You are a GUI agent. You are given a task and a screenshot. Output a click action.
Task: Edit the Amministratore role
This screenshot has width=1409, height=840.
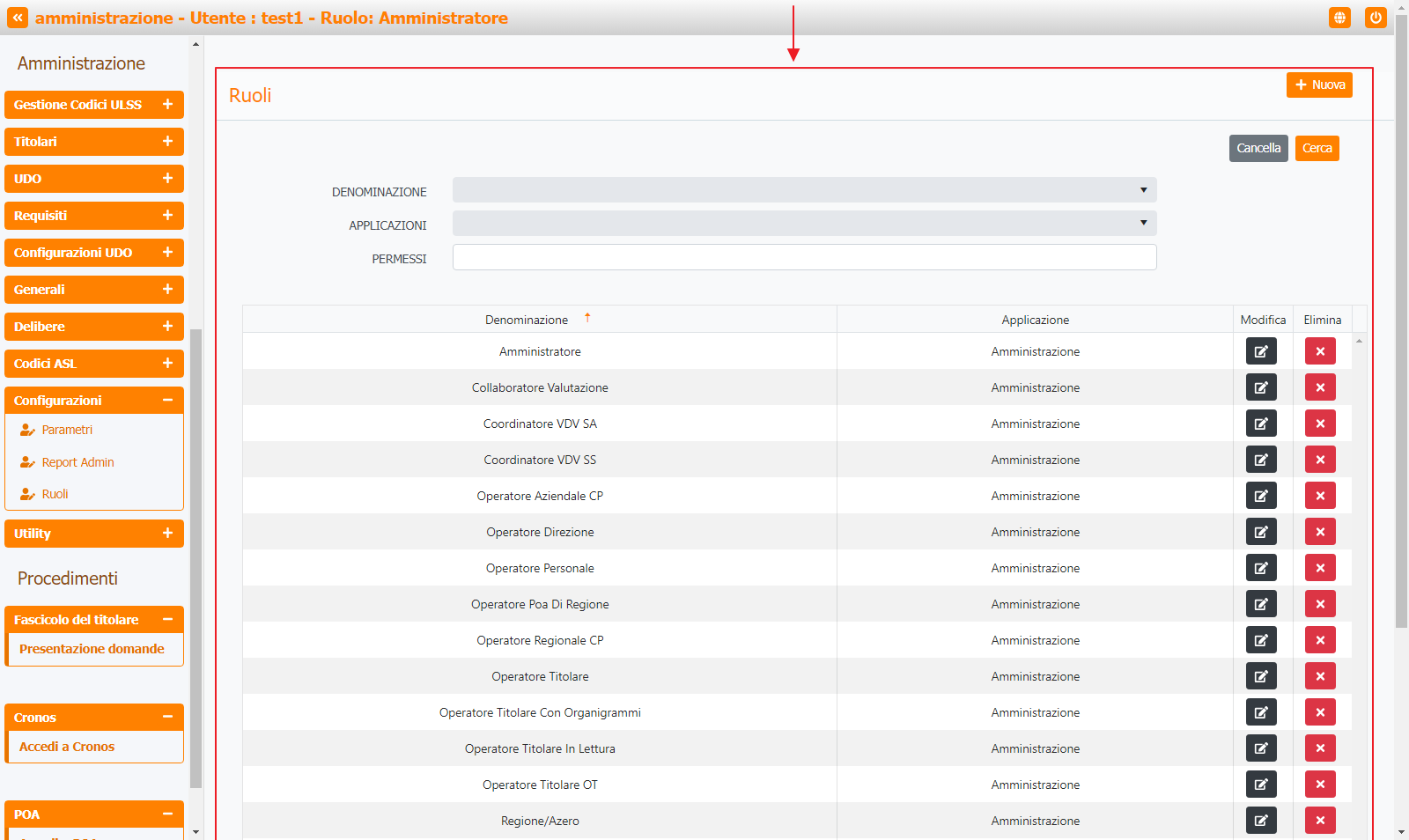pyautogui.click(x=1261, y=351)
